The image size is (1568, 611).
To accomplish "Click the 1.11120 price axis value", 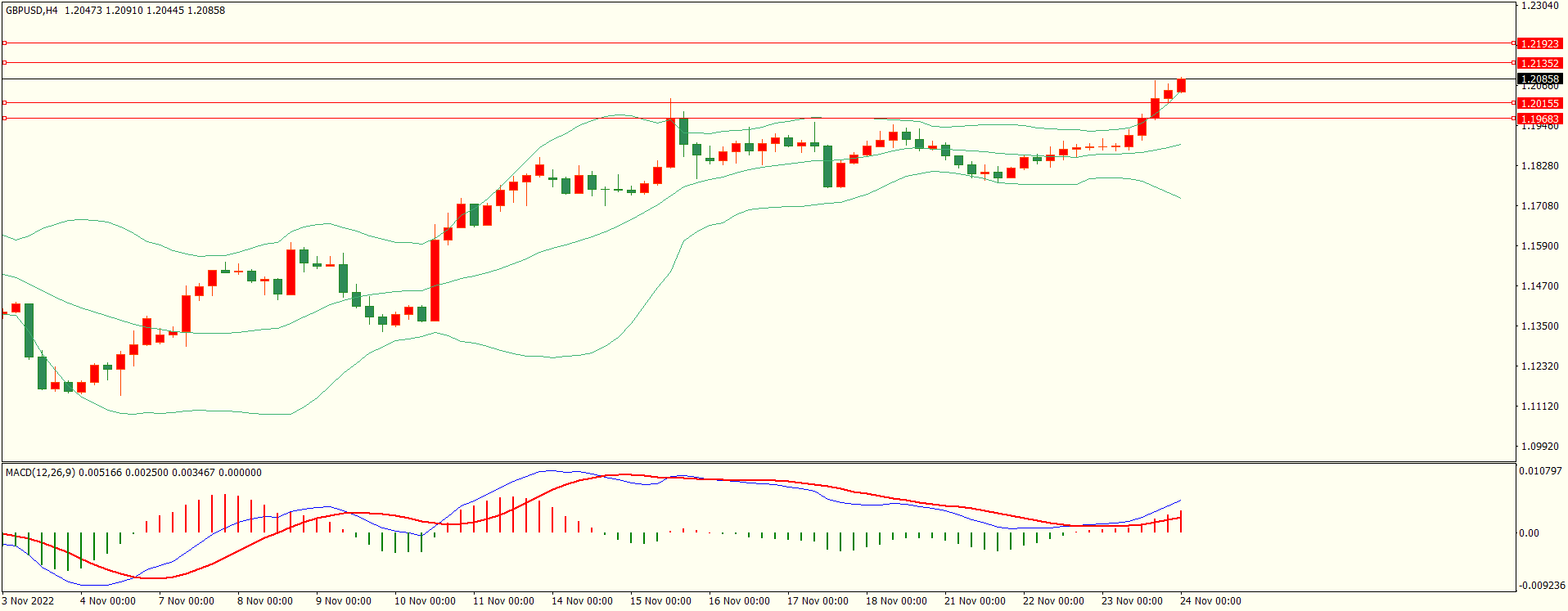I will (x=1539, y=407).
